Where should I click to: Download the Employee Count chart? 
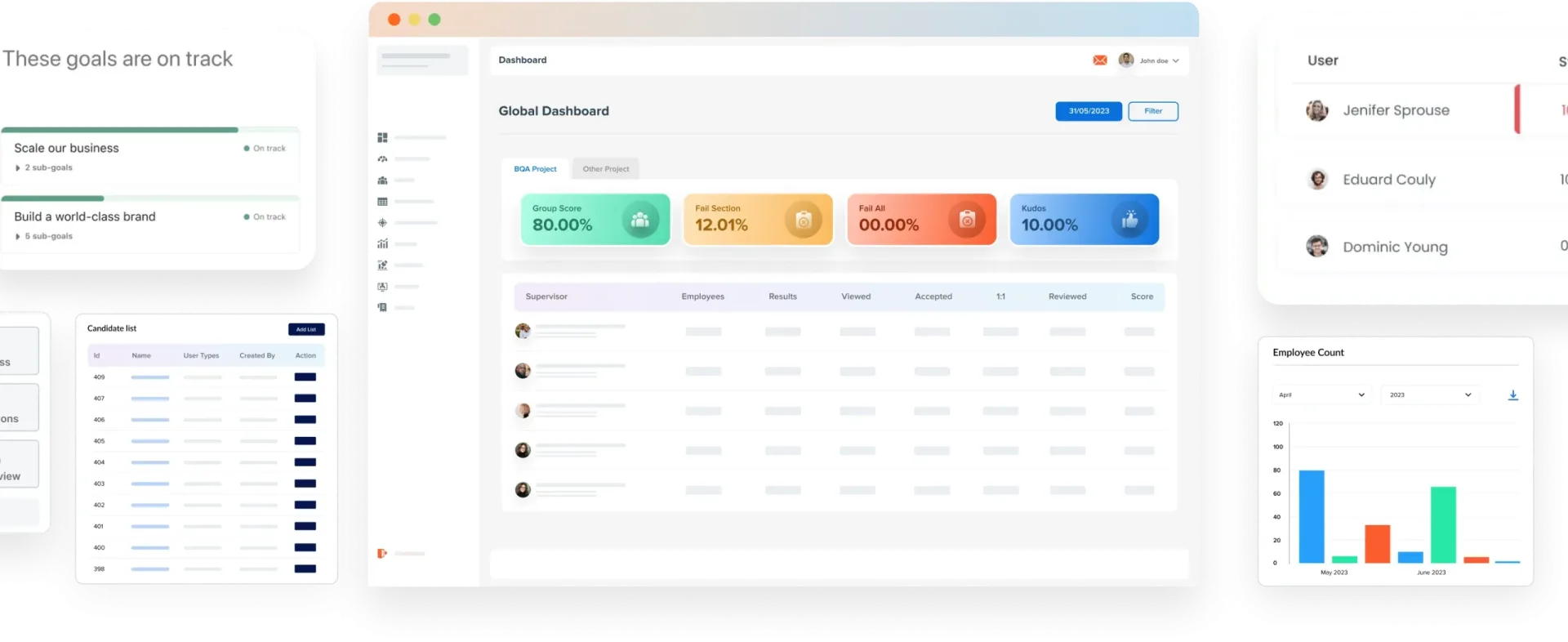click(1512, 395)
